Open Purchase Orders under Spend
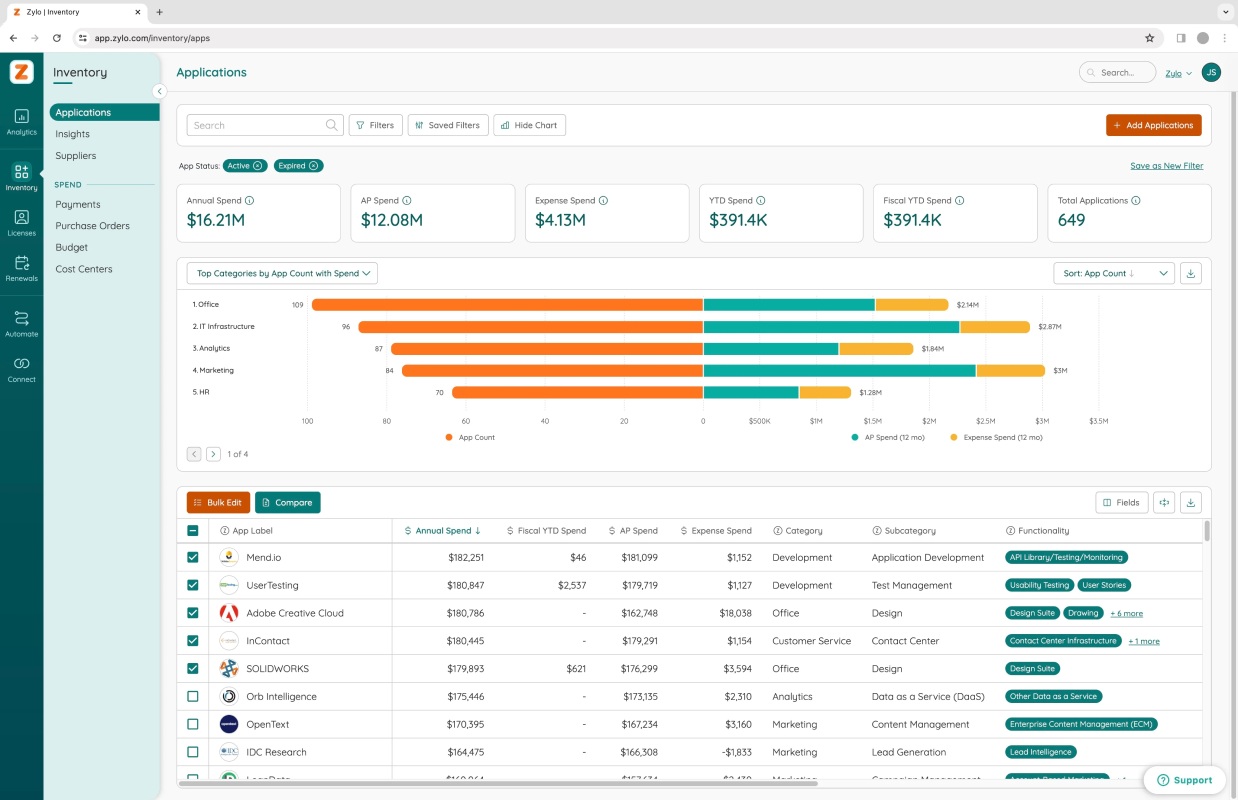The image size is (1238, 800). click(x=93, y=226)
